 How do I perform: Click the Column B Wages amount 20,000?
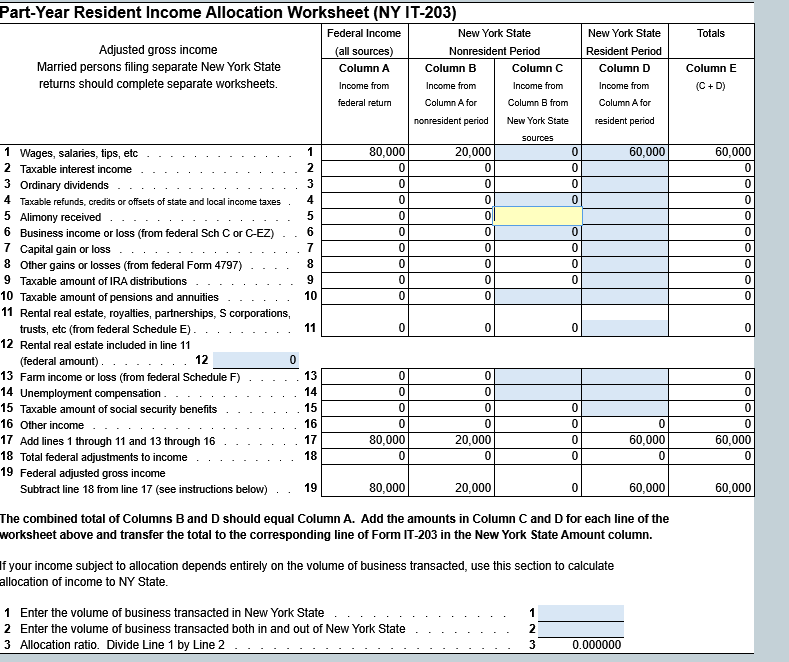click(x=473, y=152)
